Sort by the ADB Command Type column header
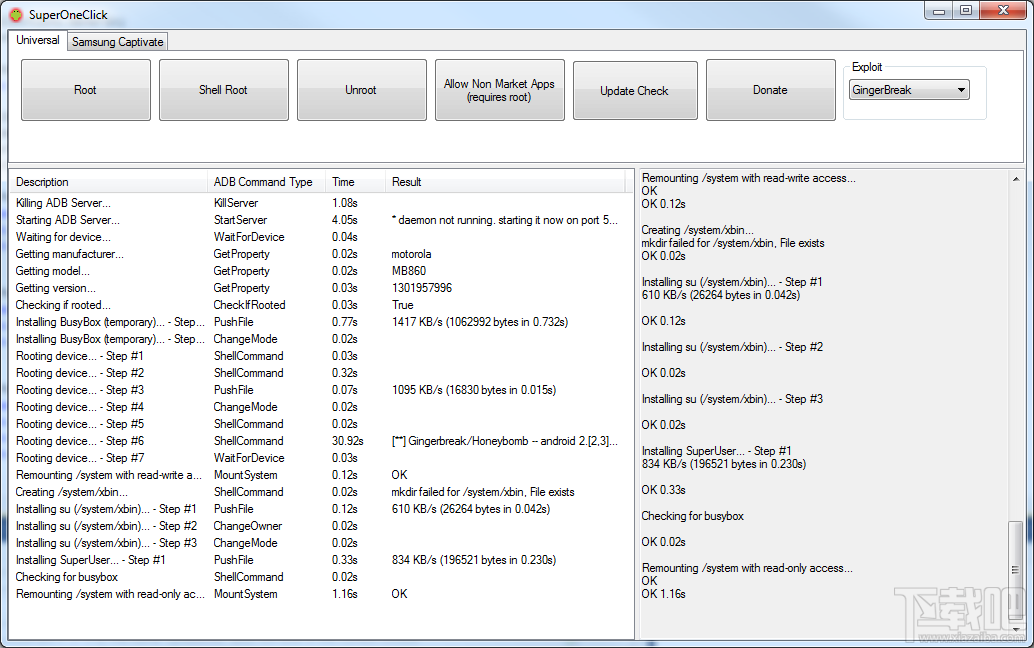Image resolution: width=1034 pixels, height=648 pixels. coord(266,182)
